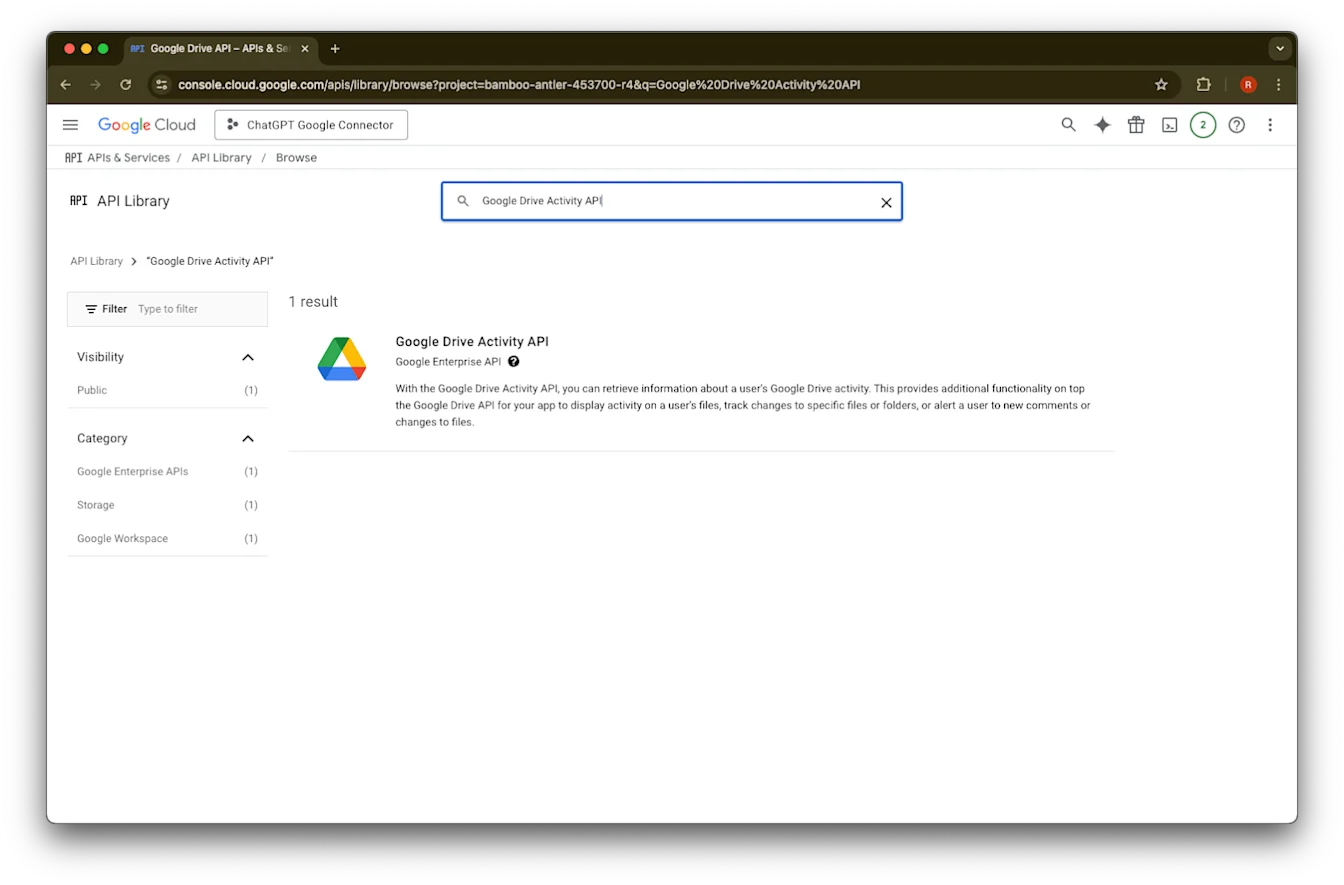Viewport: 1344px width, 885px height.
Task: Clear the search with X button
Action: point(886,202)
